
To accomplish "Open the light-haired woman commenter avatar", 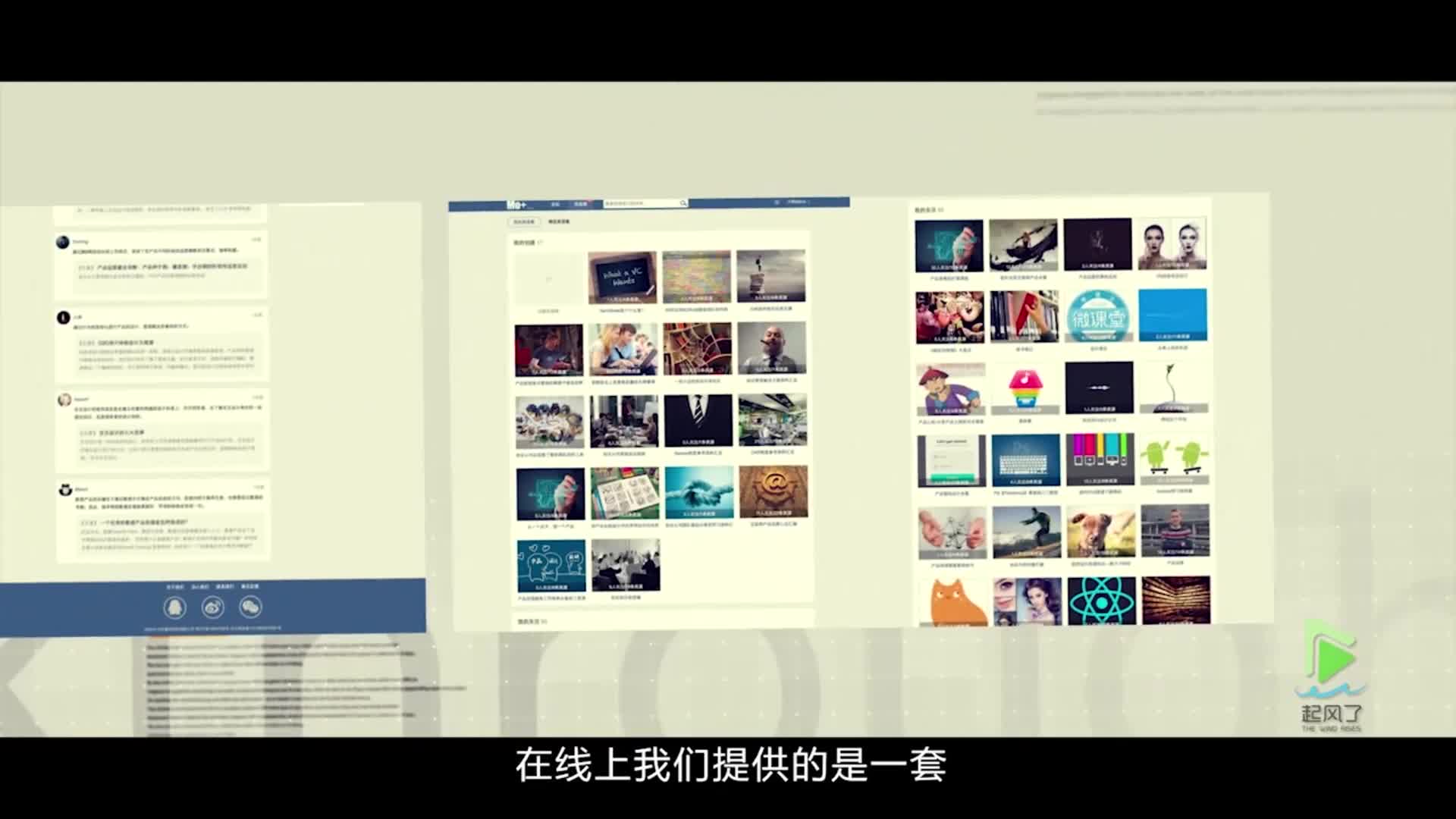I will 64,400.
